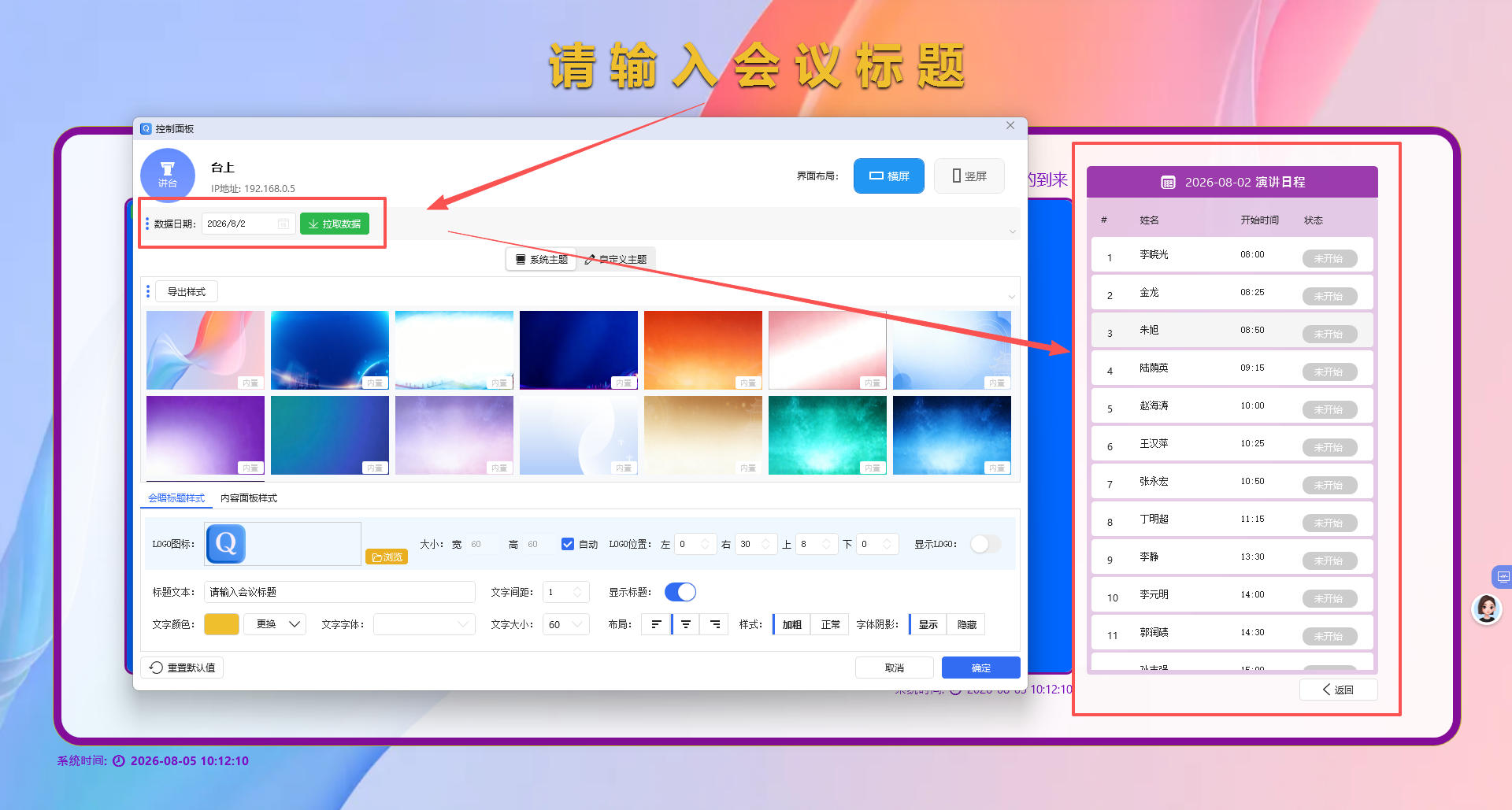Close the 控制面板 dialog
1512x810 pixels.
(x=1010, y=126)
